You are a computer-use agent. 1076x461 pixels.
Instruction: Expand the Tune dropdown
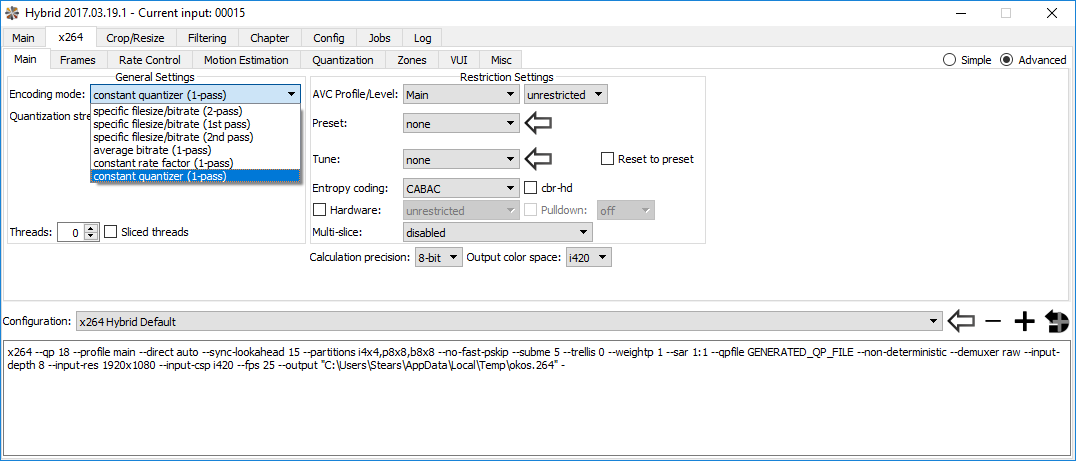point(461,159)
